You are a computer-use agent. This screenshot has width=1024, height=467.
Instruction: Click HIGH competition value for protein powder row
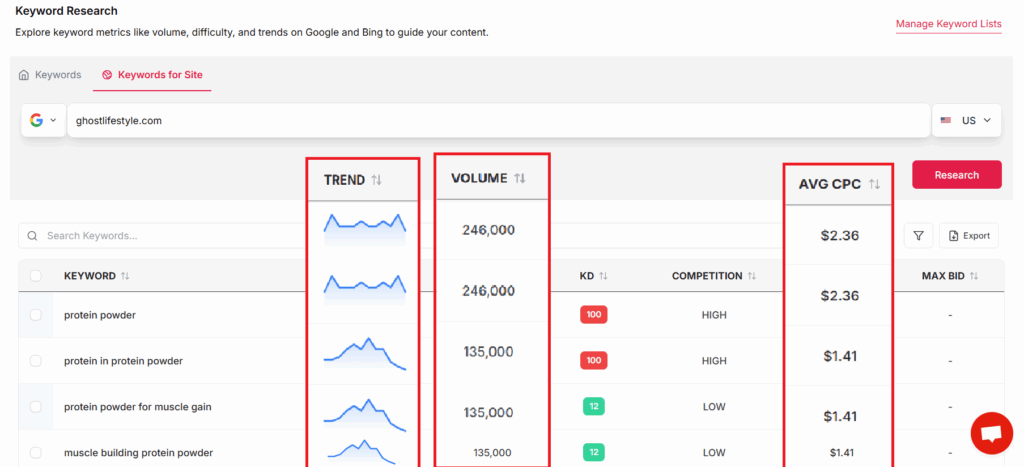[714, 315]
